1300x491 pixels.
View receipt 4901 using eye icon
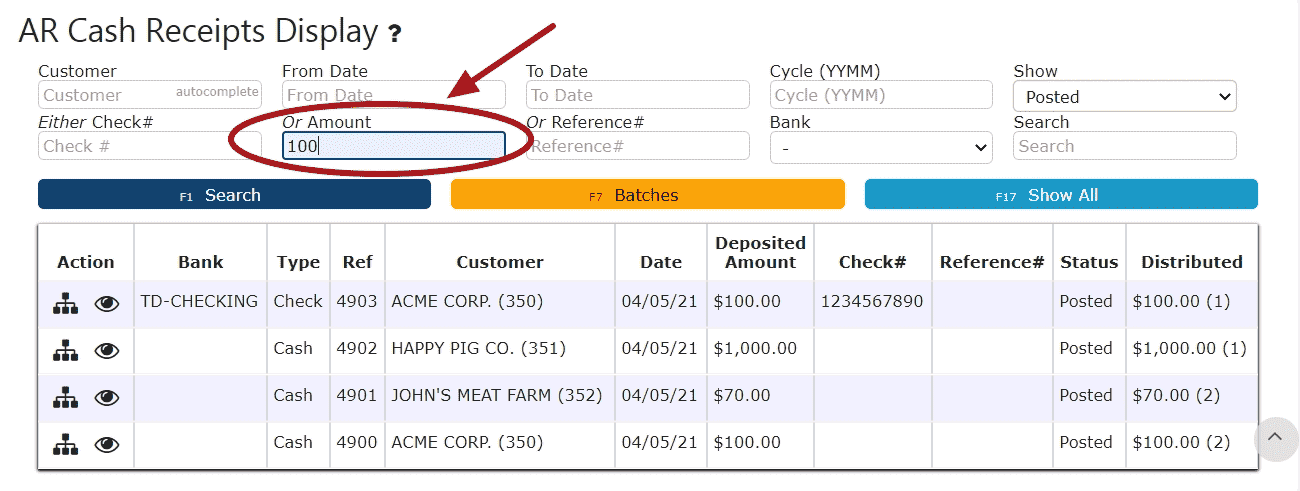(107, 397)
